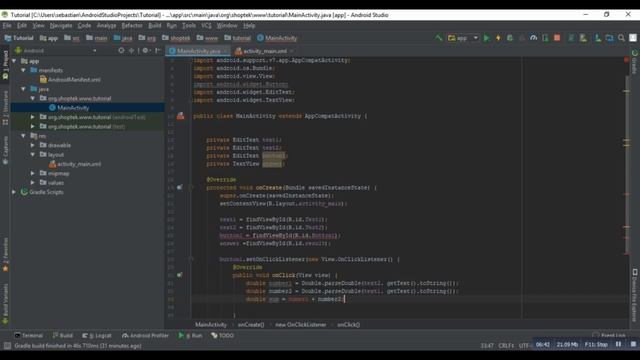
Task: Open Device File Explorer side panel
Action: (x=634, y=295)
